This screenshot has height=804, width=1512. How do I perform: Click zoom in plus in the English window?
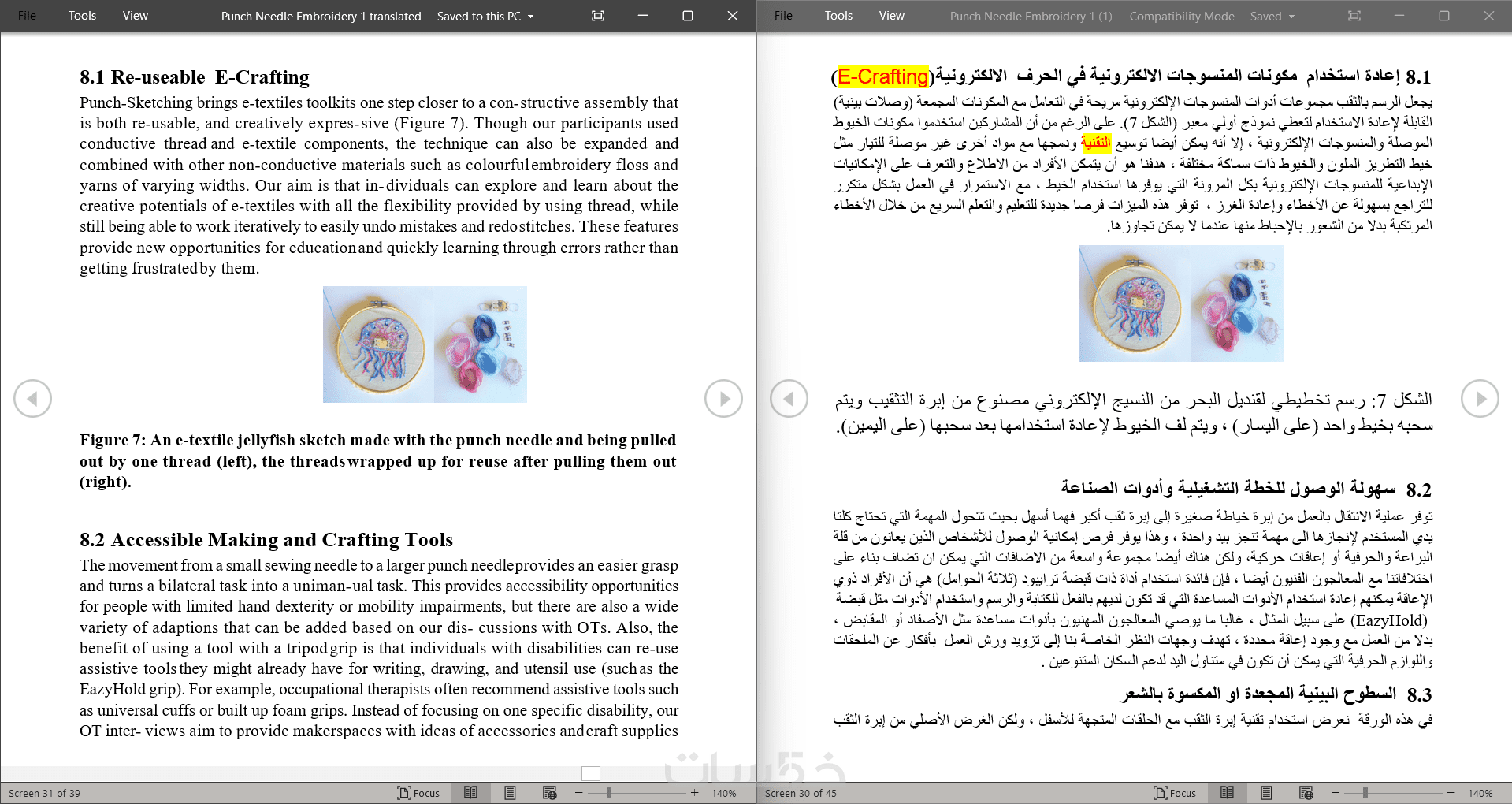[694, 793]
